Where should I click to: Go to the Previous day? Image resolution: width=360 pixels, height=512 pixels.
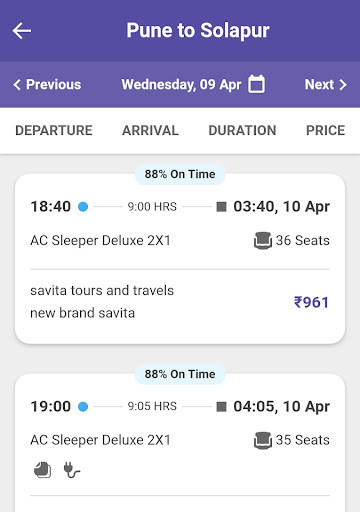tap(47, 84)
